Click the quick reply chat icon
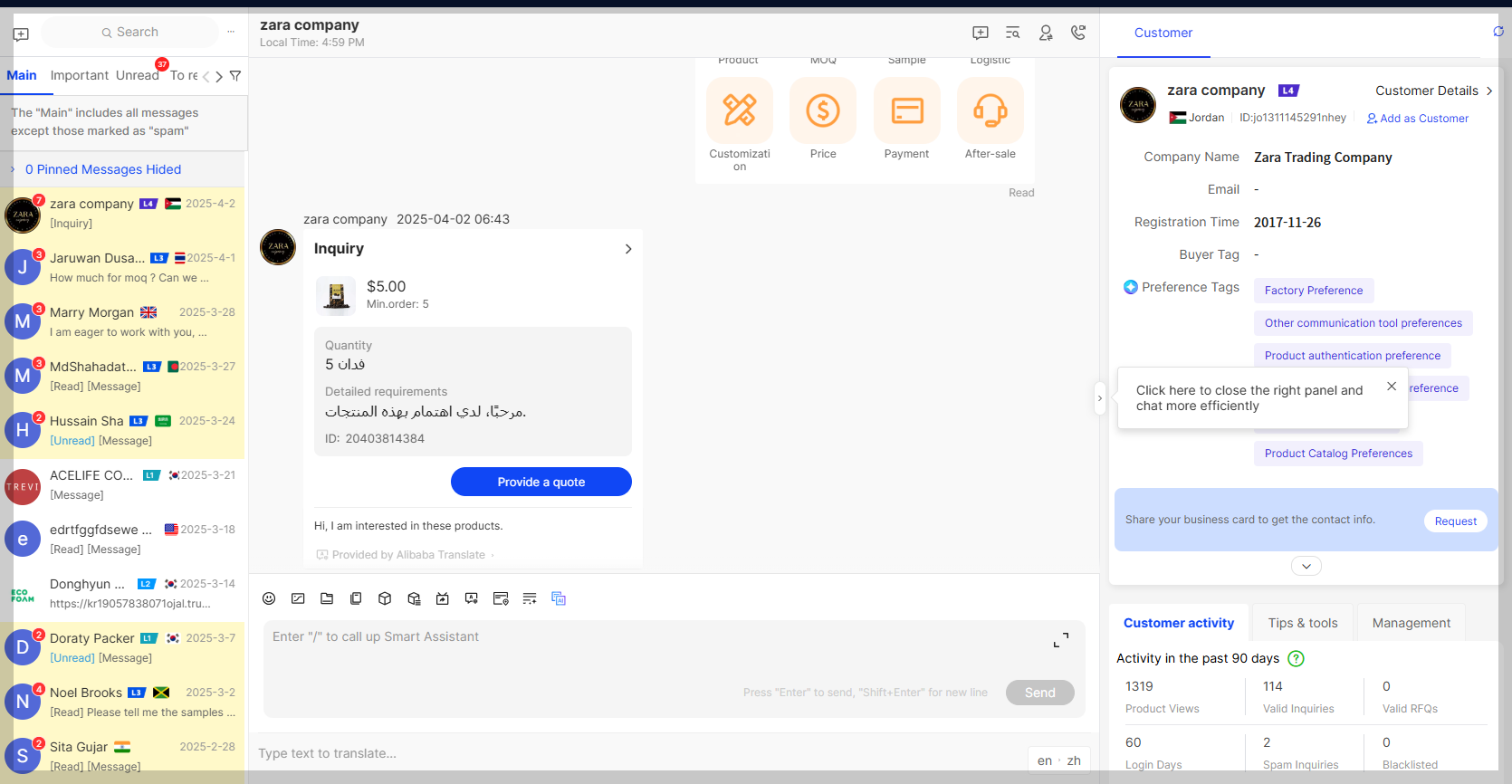 point(472,598)
